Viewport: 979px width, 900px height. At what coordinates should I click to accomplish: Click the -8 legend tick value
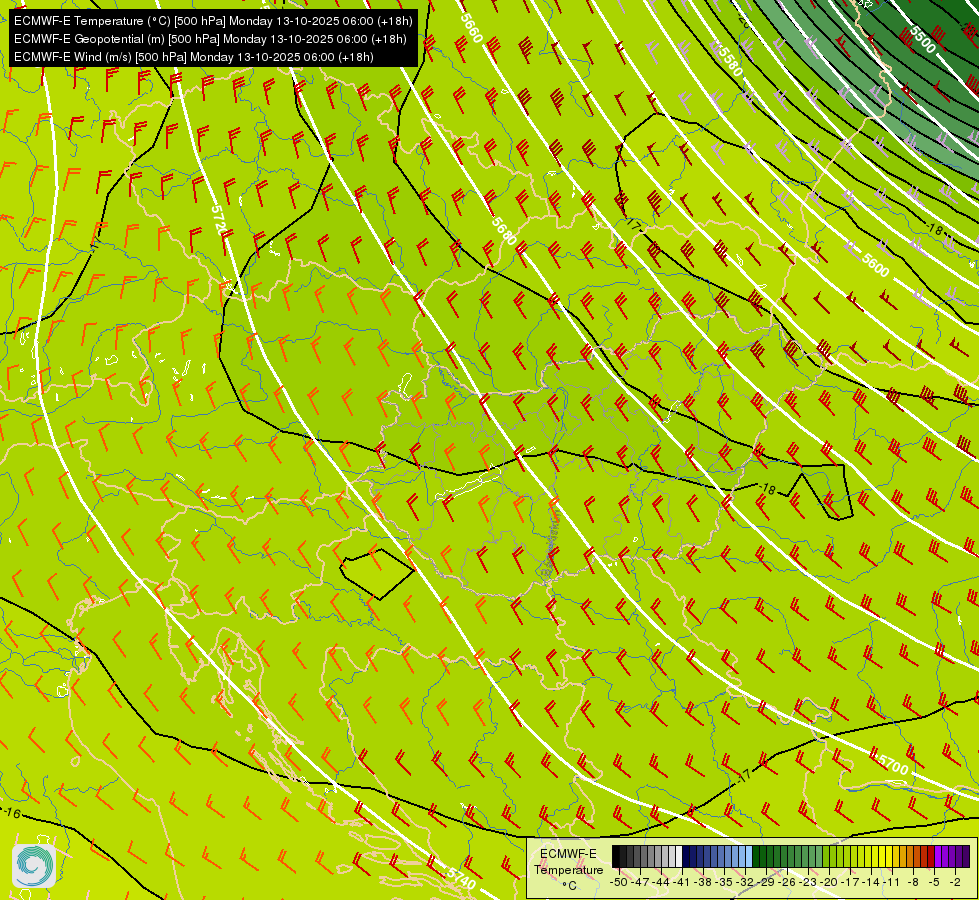[913, 882]
